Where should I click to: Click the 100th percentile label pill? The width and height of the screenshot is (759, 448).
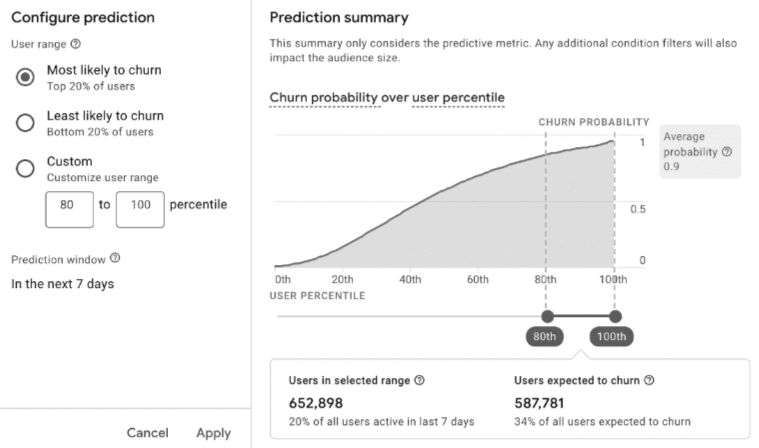coord(611,337)
